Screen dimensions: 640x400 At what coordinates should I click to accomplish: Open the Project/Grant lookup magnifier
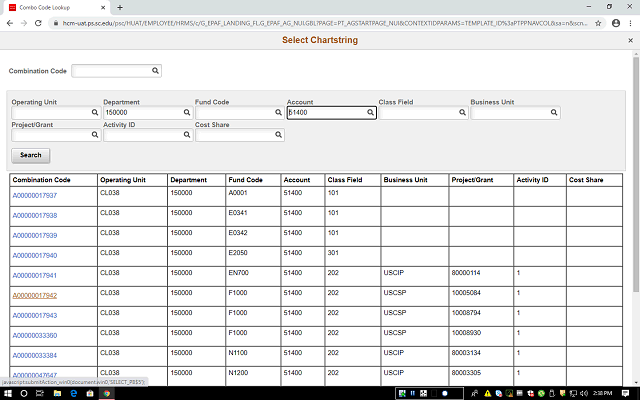tap(95, 135)
